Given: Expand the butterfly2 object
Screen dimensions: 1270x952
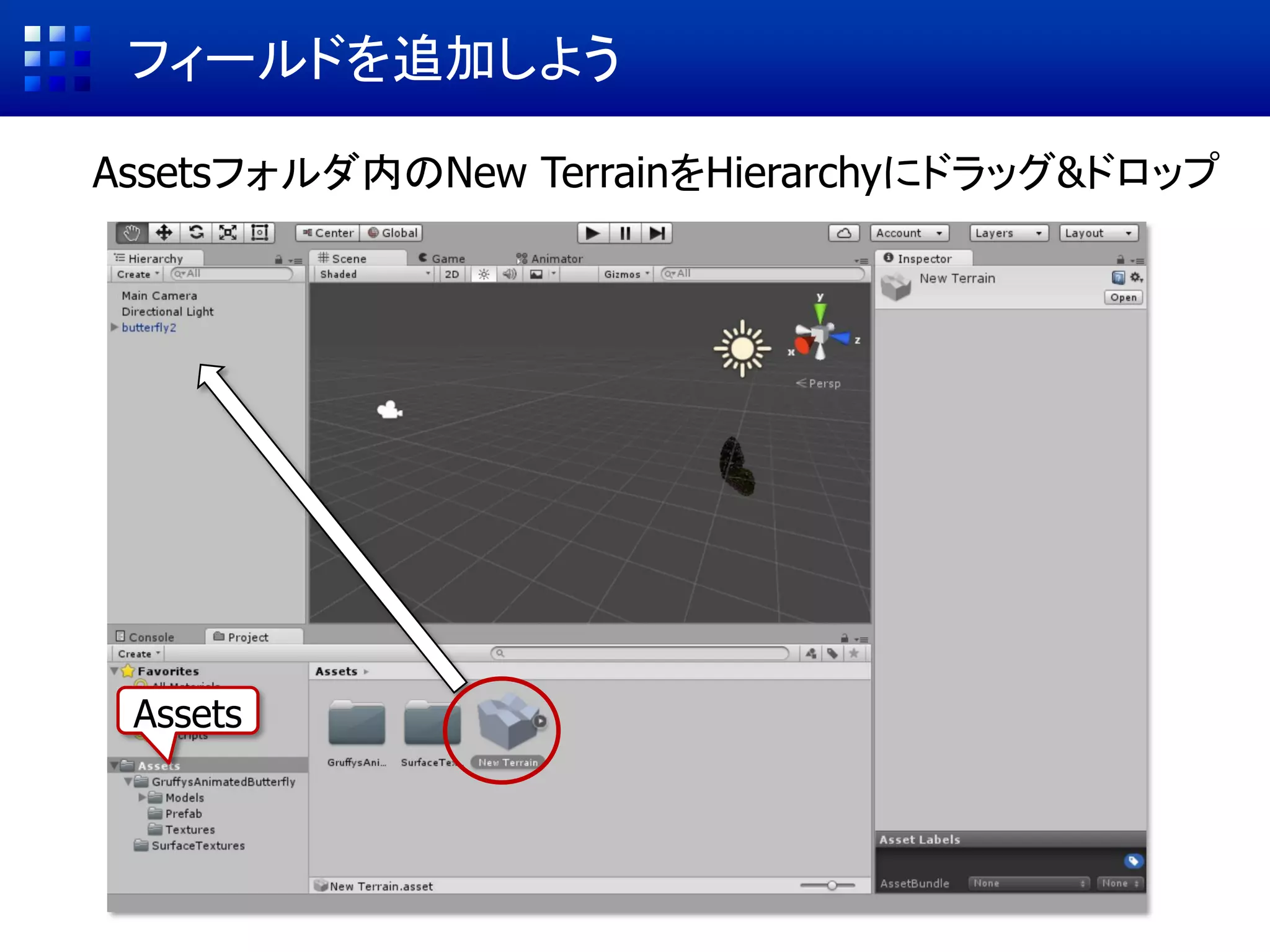Looking at the screenshot, I should click(x=114, y=327).
